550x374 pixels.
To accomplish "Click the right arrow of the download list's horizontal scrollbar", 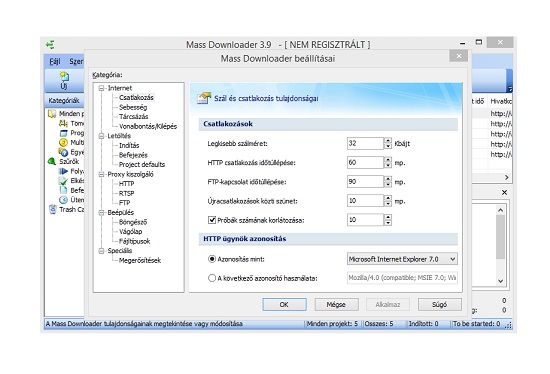I will pos(507,178).
